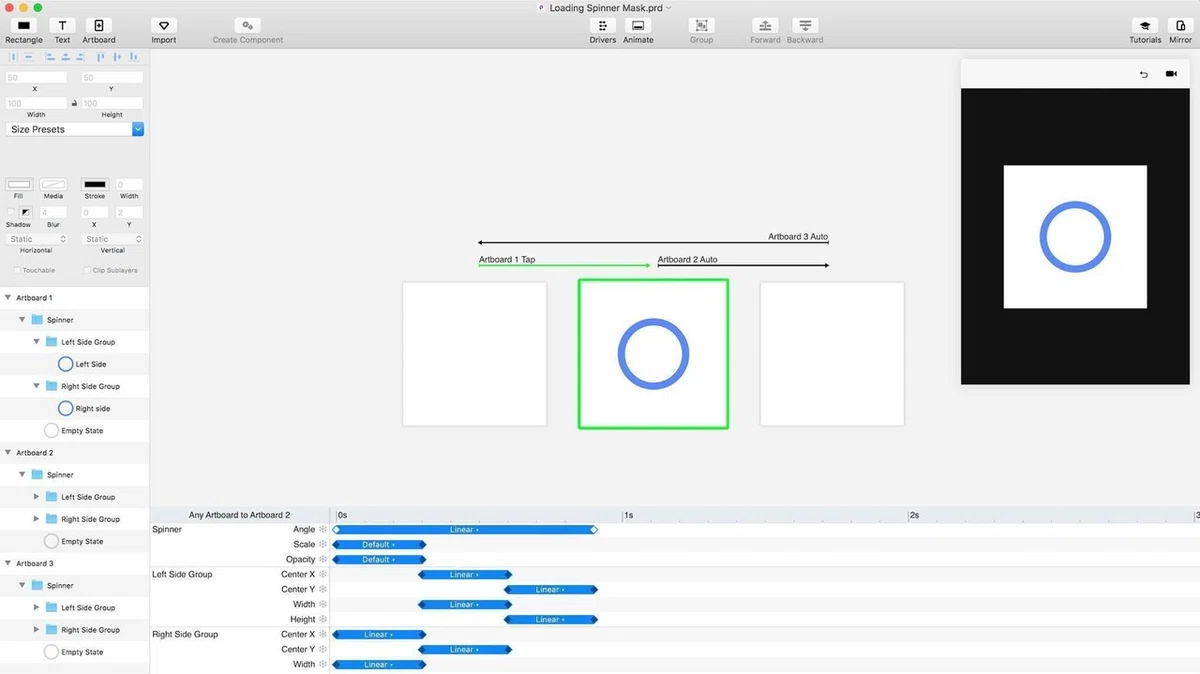
Task: Click the freeze snowflake icon for Opacity
Action: [323, 560]
